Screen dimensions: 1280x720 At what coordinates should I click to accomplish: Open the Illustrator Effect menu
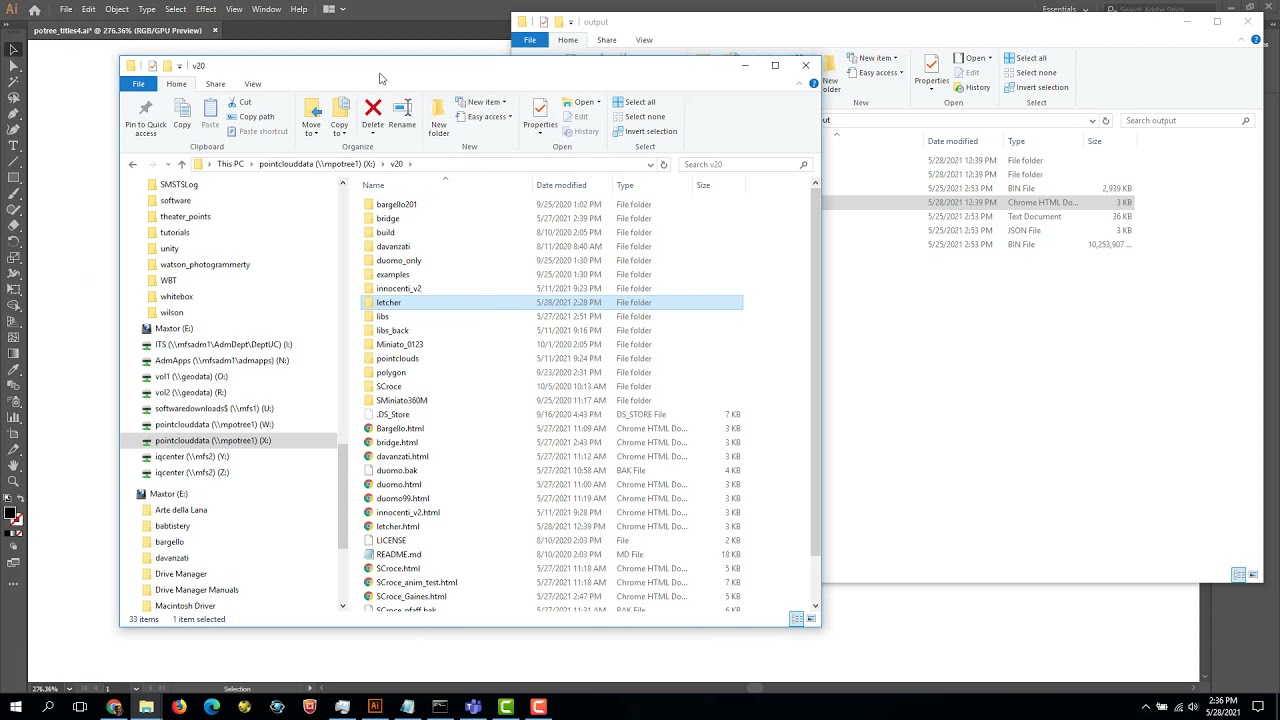coord(206,9)
